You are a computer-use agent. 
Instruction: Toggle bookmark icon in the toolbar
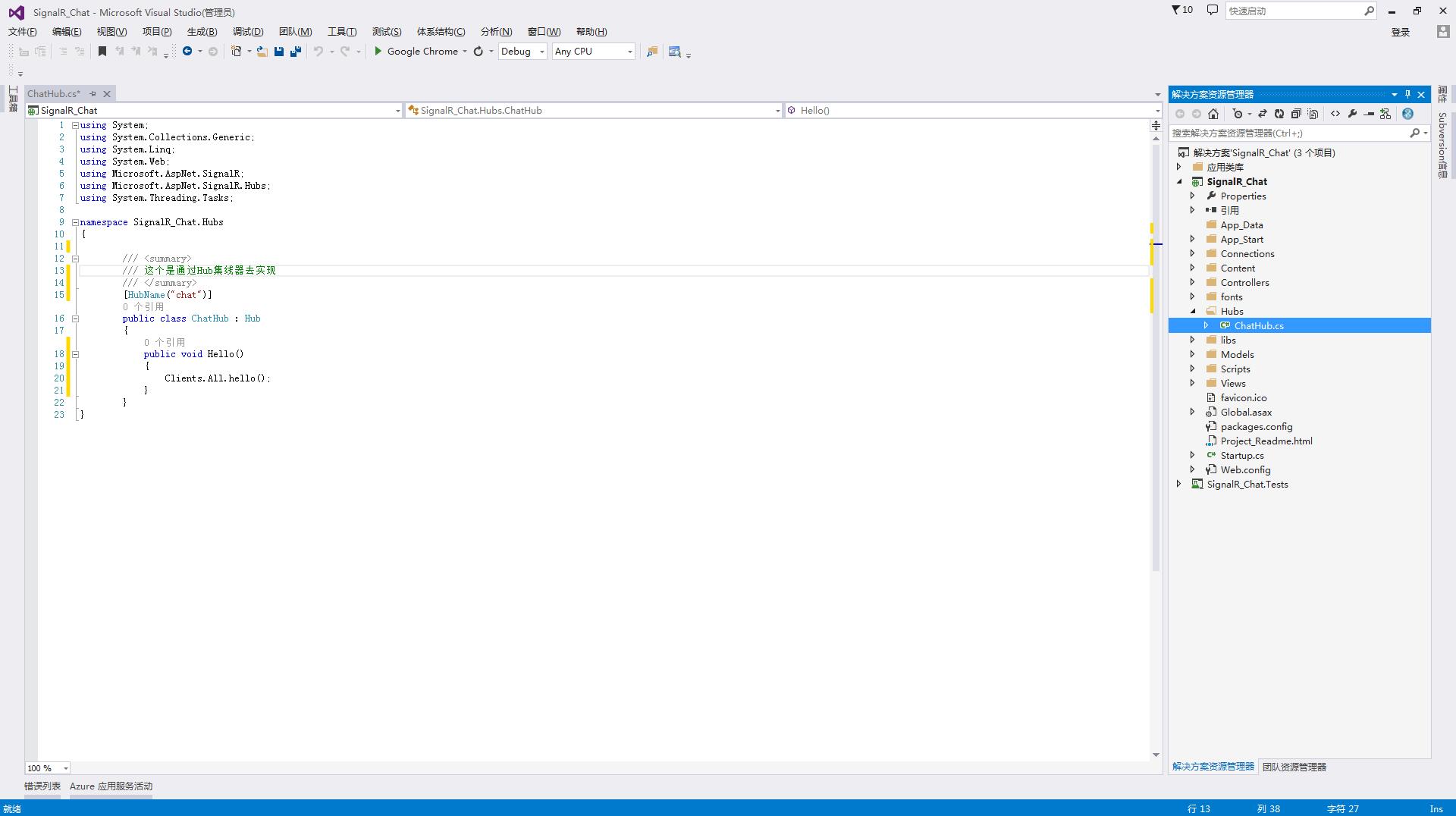pos(102,52)
